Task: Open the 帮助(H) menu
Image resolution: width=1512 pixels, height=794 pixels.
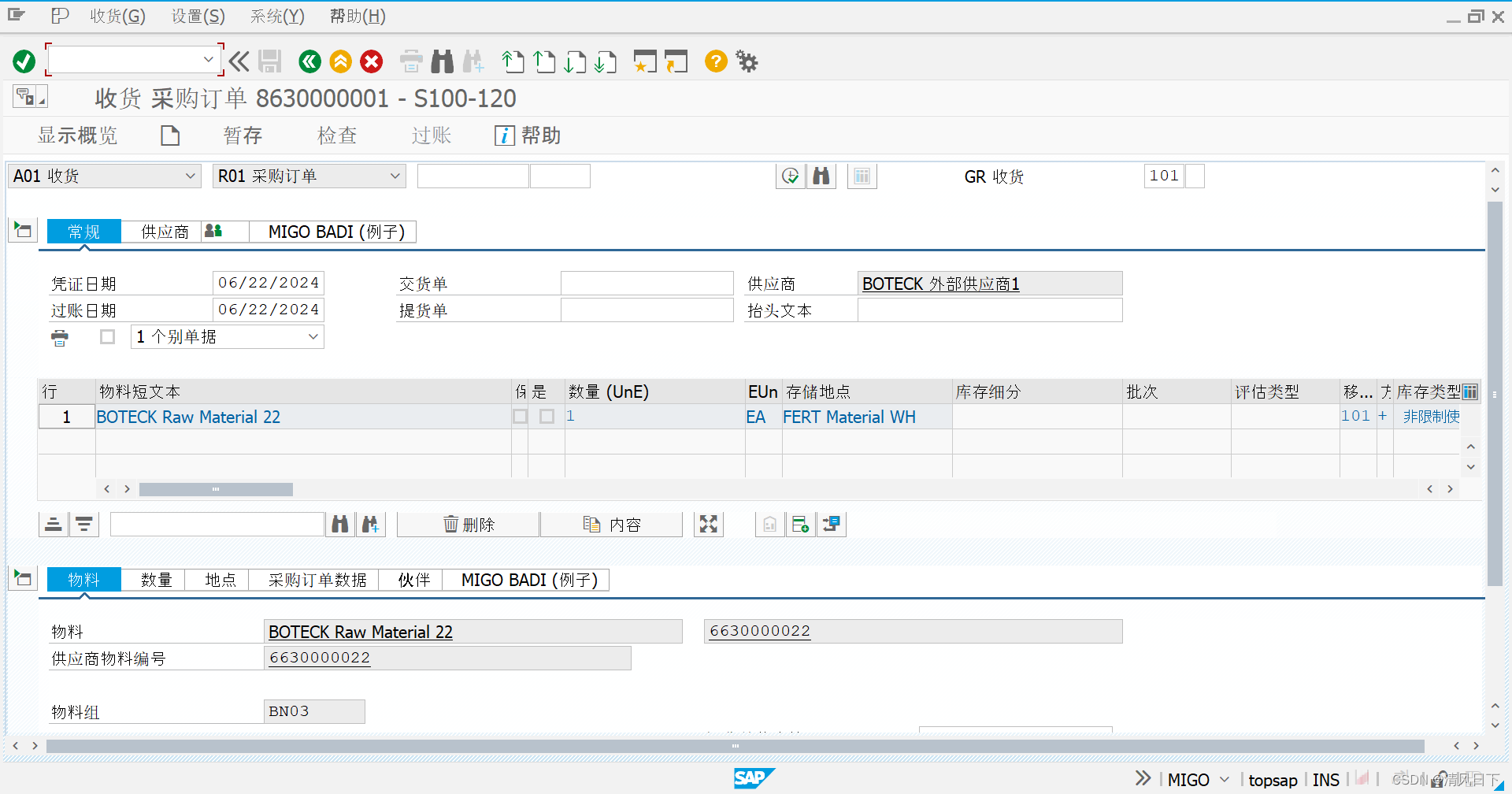Action: (x=358, y=17)
